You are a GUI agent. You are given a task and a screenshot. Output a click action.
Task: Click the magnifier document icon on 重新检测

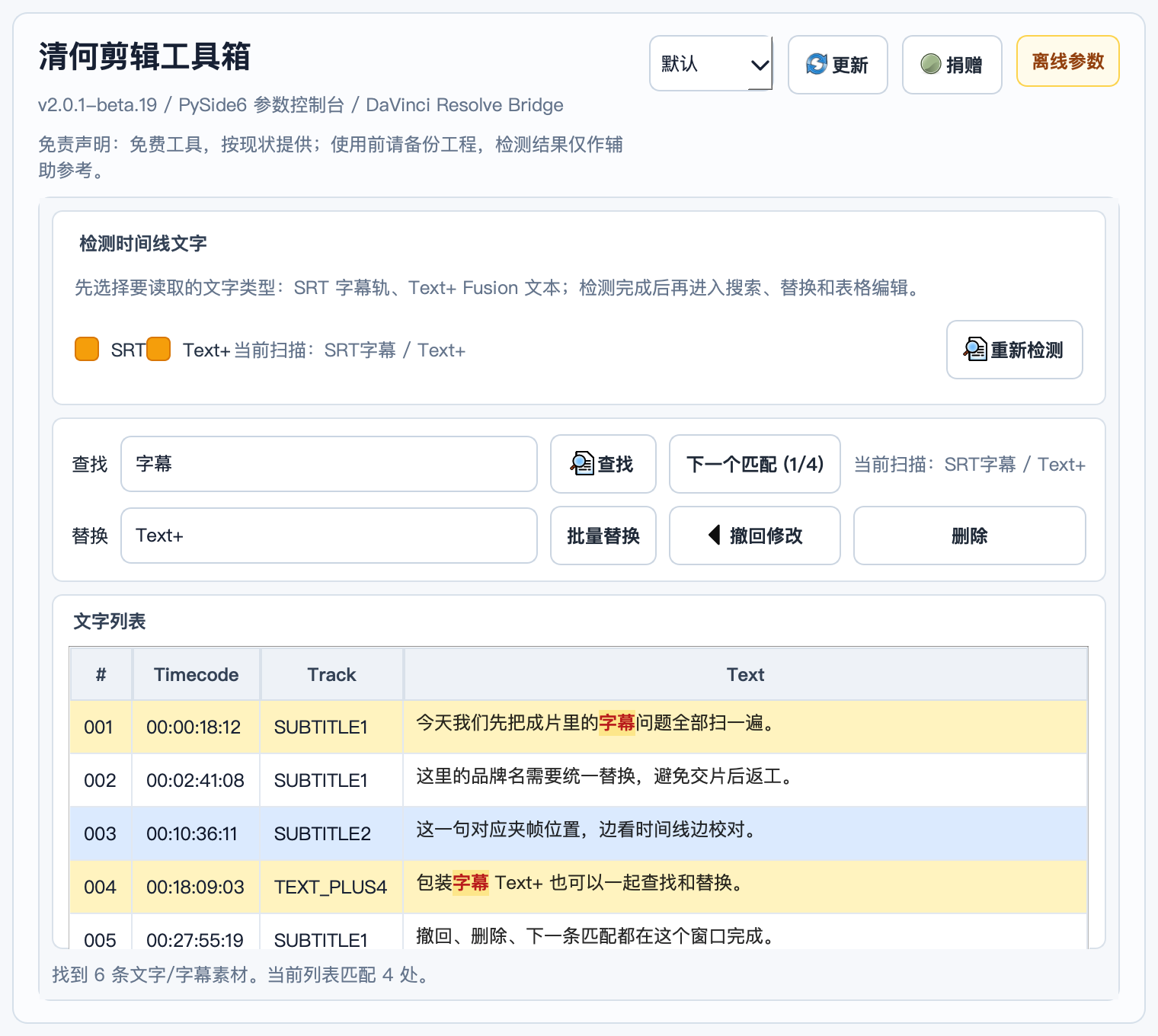[975, 350]
